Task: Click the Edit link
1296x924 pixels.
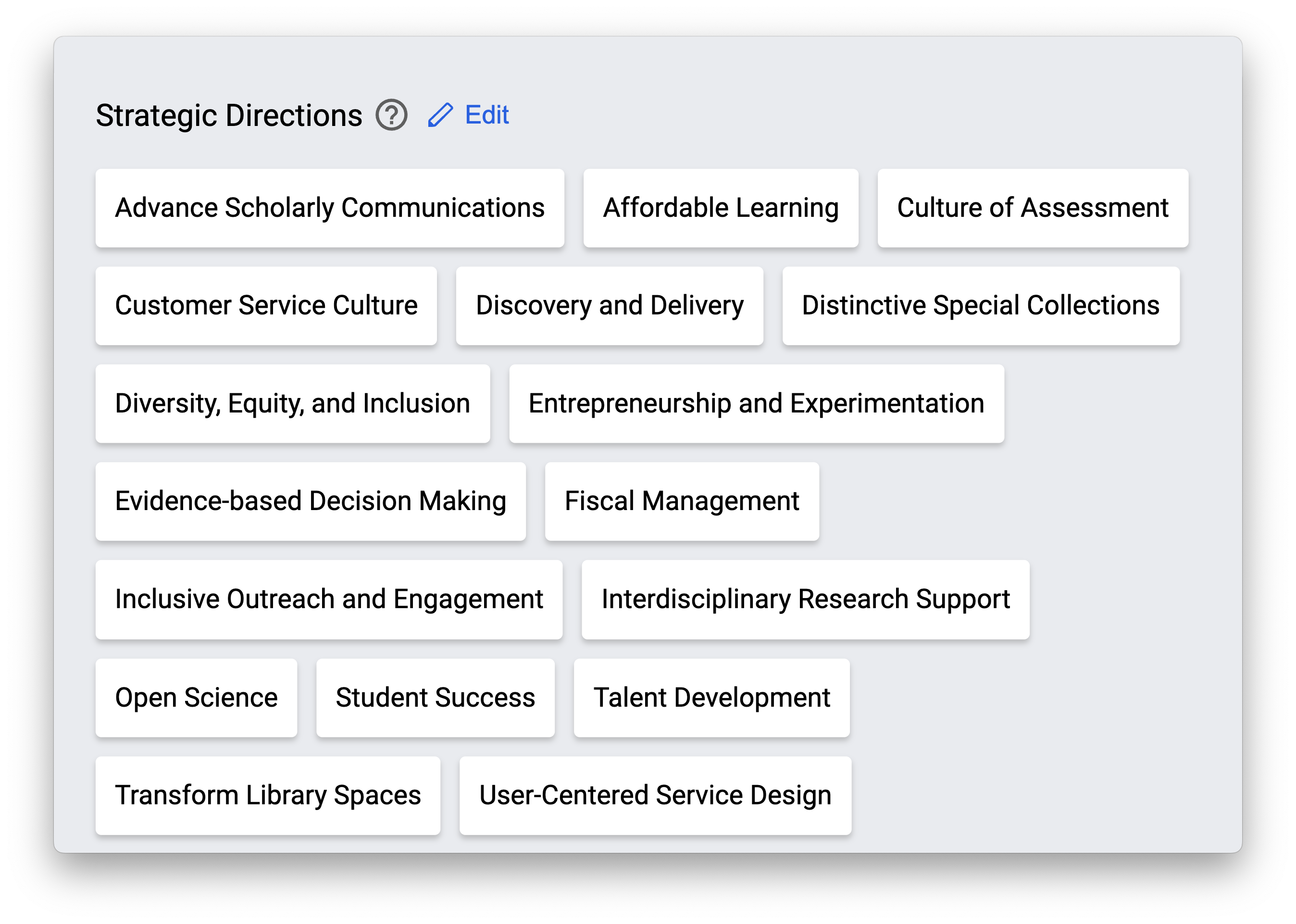Action: pos(486,115)
